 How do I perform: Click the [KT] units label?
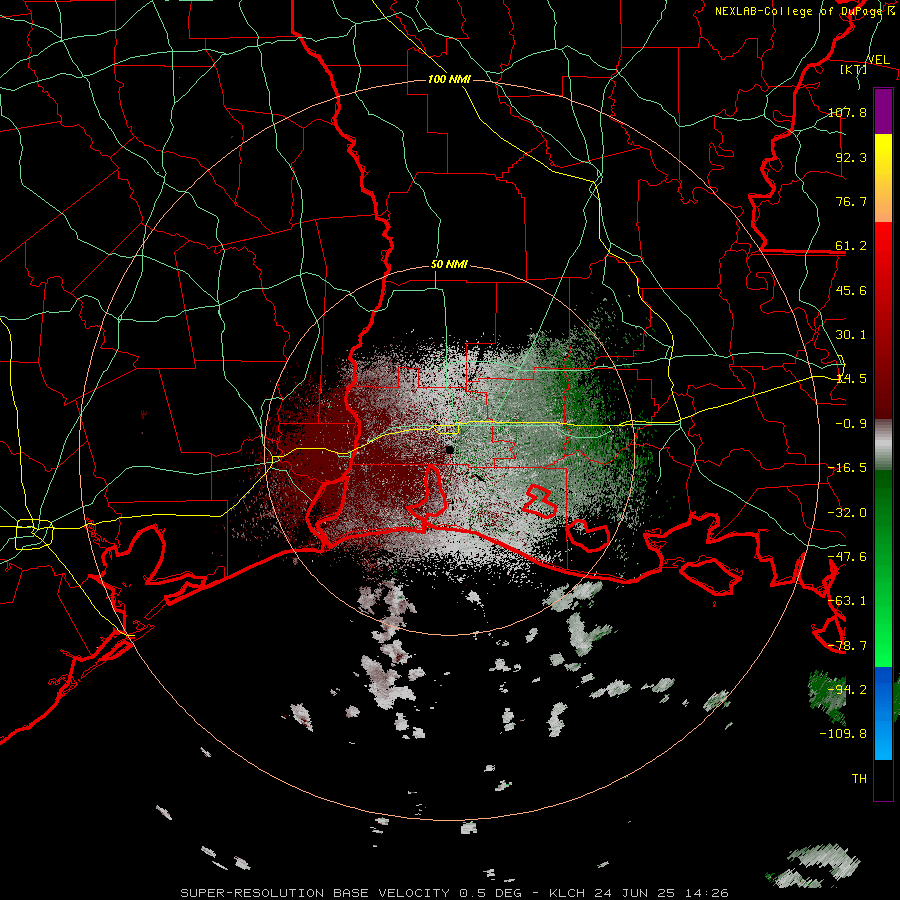(853, 69)
